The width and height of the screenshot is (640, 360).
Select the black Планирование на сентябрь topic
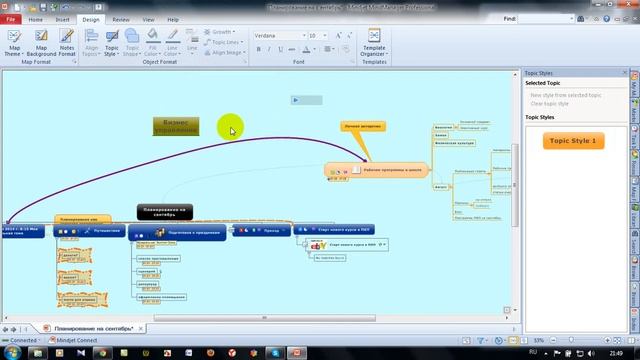pos(165,212)
